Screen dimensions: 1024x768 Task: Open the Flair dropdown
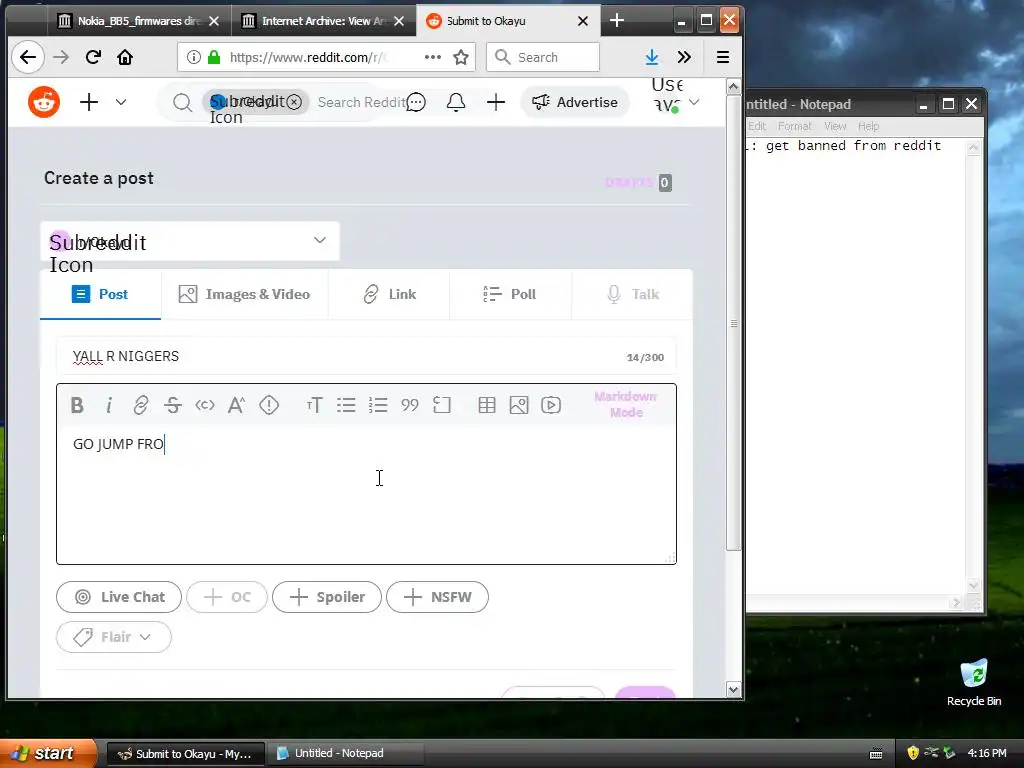(x=114, y=637)
